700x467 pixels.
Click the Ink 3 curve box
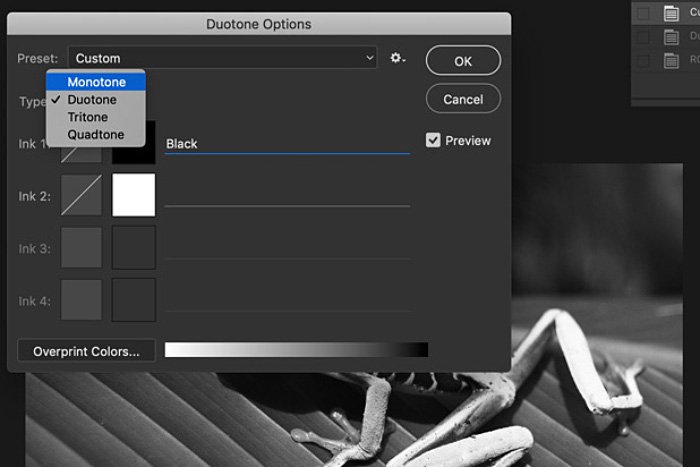(x=82, y=247)
